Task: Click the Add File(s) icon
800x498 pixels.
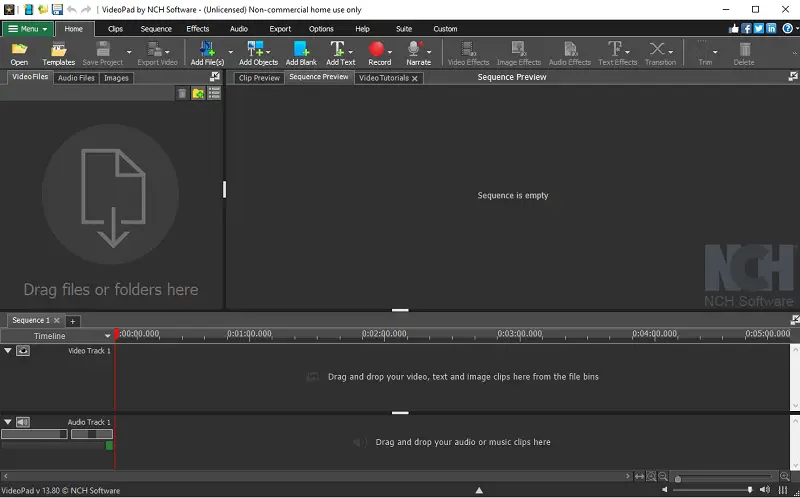Action: tap(207, 49)
